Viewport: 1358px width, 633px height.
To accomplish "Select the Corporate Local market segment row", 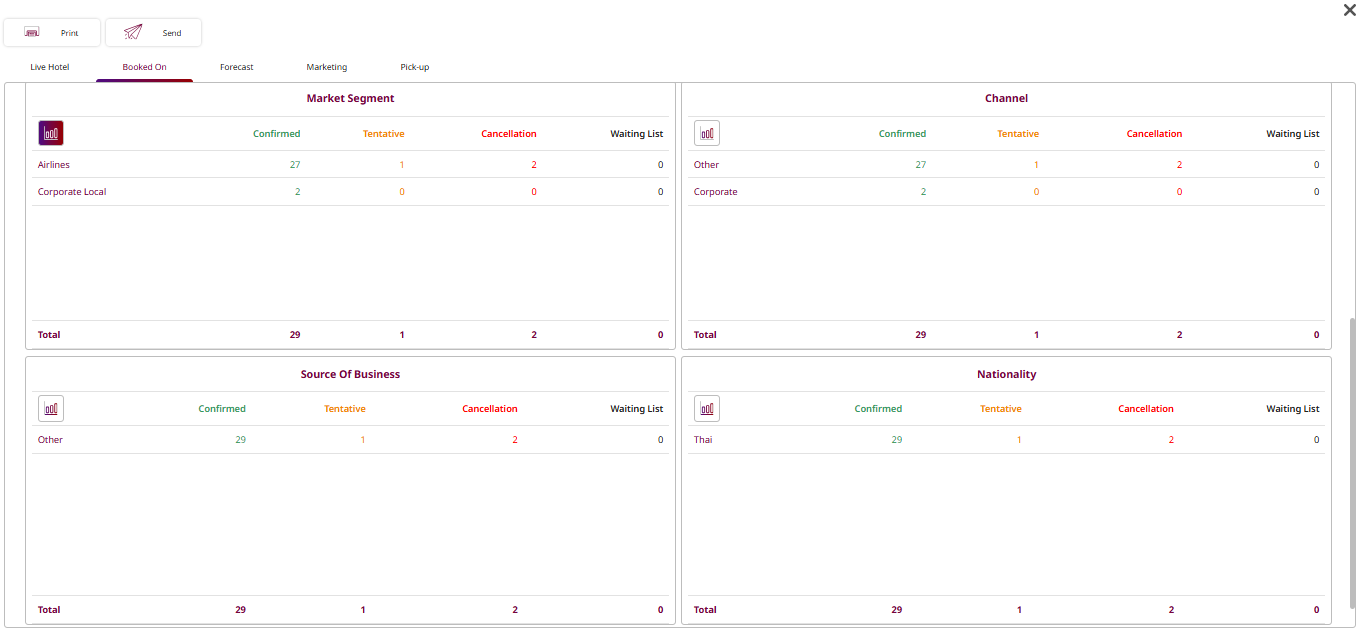I will coord(72,192).
